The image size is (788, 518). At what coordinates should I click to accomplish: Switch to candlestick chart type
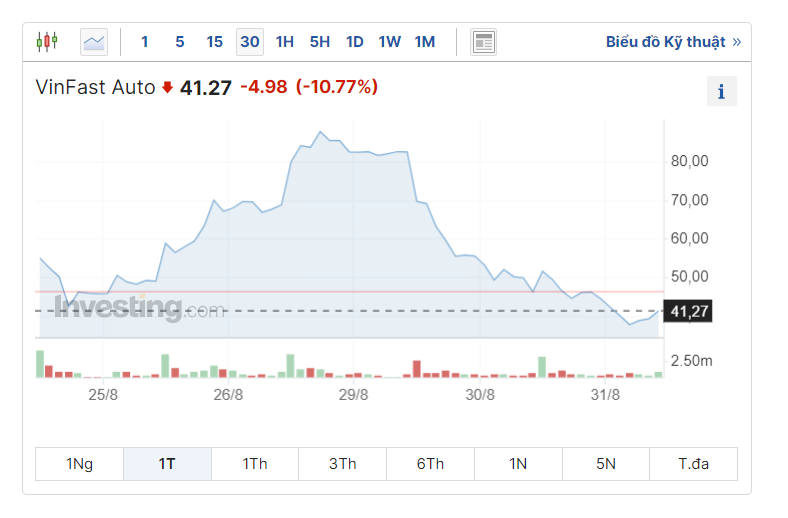click(47, 42)
